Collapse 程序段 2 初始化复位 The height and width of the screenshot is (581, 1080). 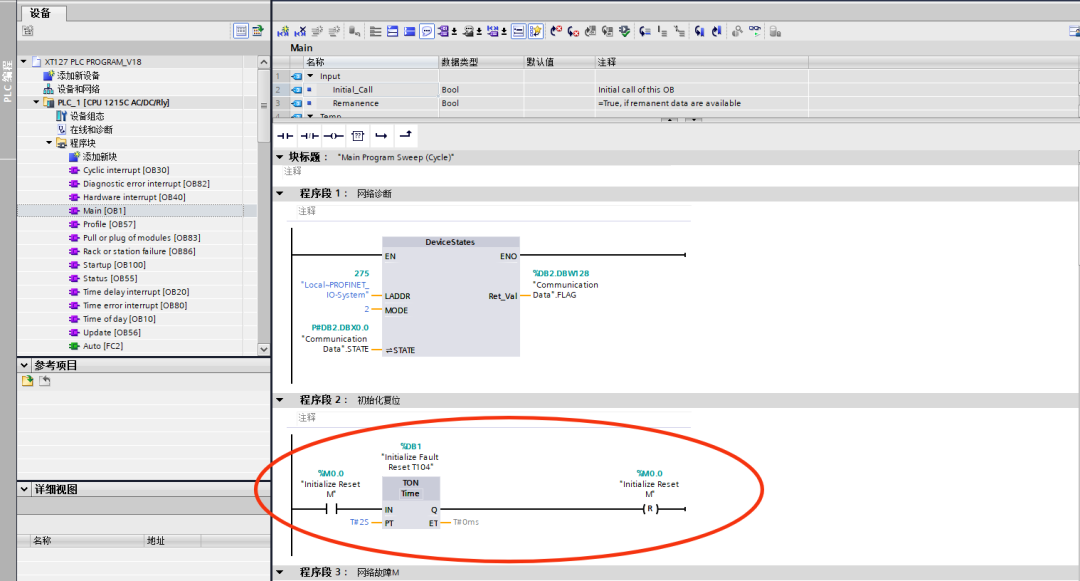tap(280, 400)
